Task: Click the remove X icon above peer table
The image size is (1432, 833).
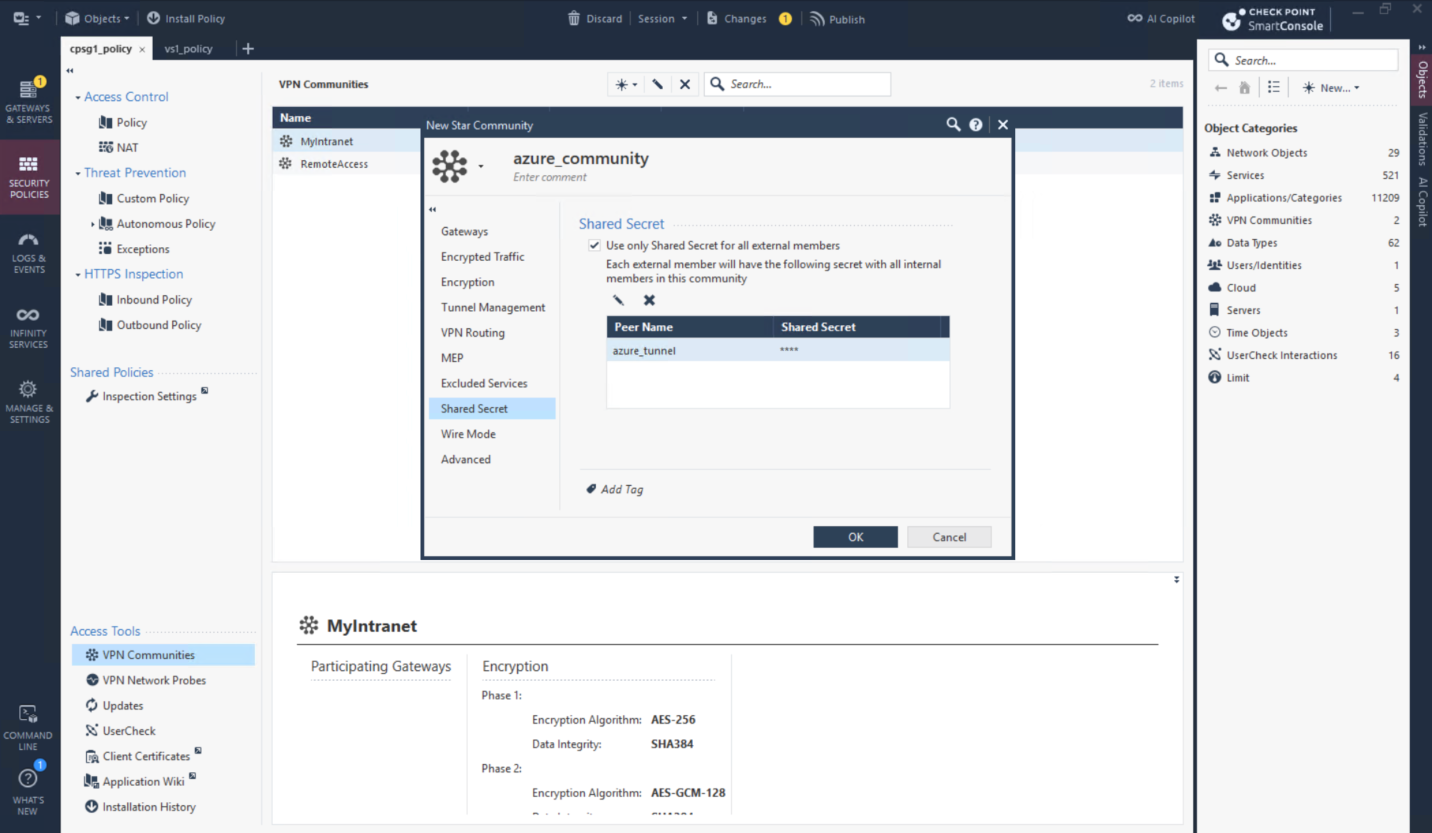Action: tap(649, 300)
